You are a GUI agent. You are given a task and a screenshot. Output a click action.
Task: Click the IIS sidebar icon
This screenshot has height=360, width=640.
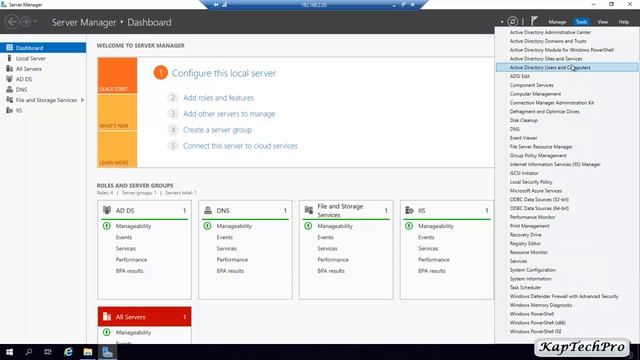pyautogui.click(x=9, y=110)
